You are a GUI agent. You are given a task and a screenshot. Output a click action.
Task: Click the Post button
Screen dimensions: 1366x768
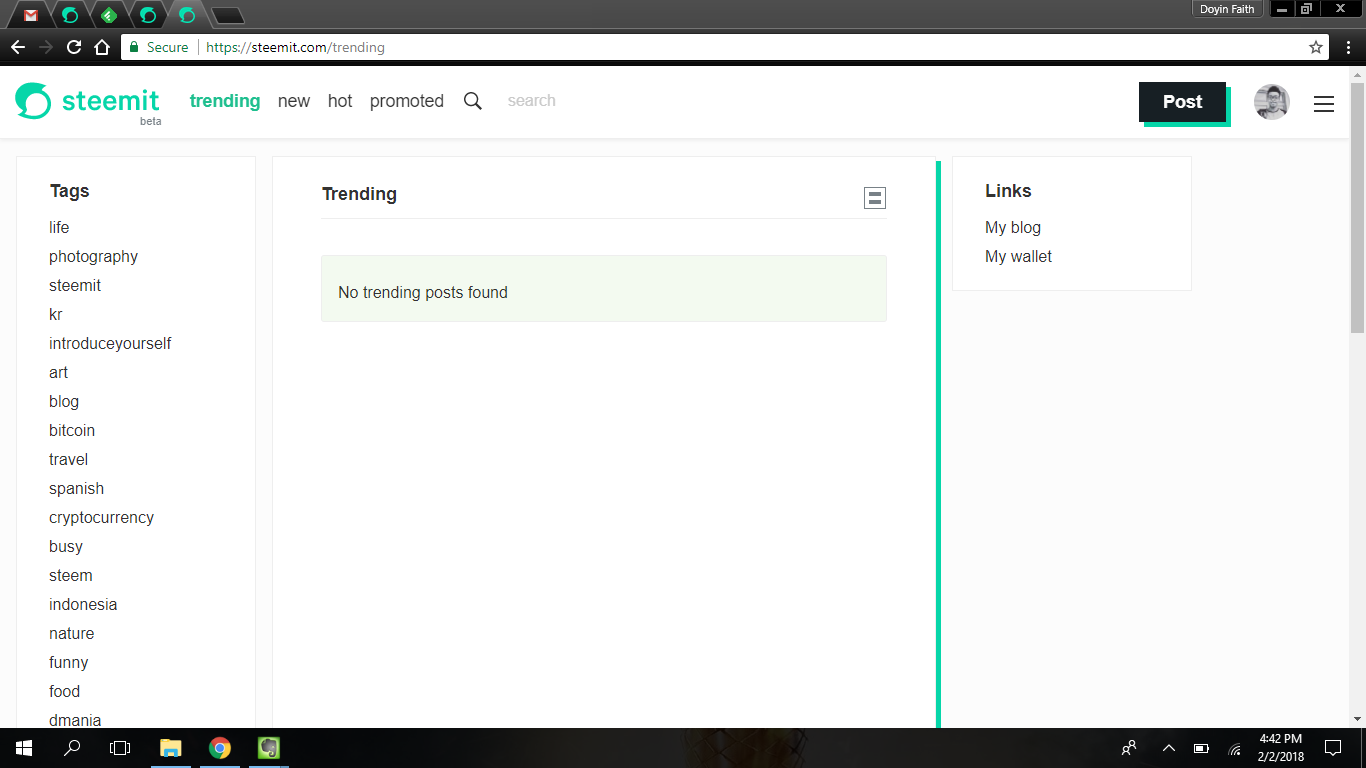tap(1182, 102)
